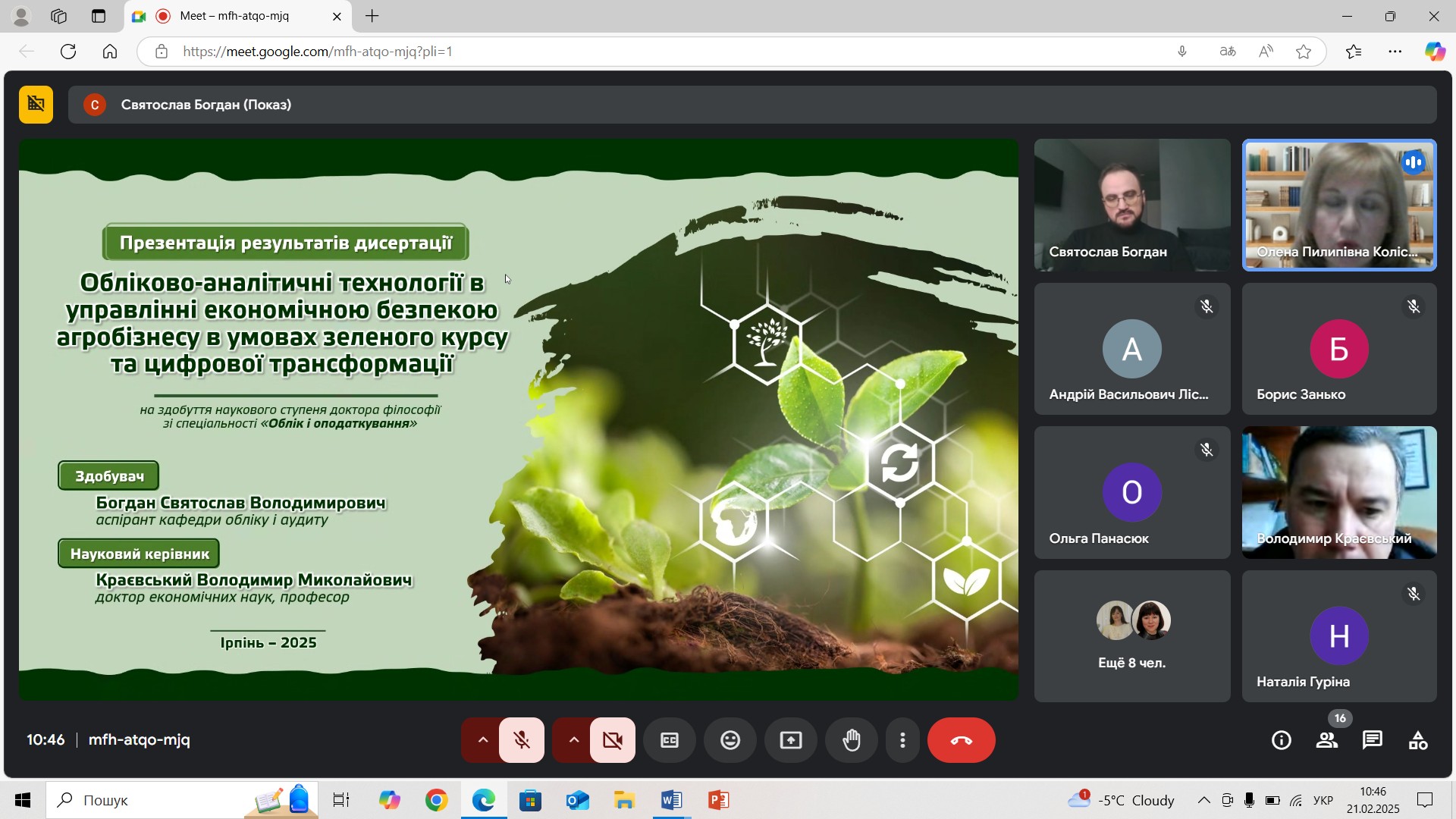Open the Windows Start menu
1456x819 pixels.
point(23,800)
